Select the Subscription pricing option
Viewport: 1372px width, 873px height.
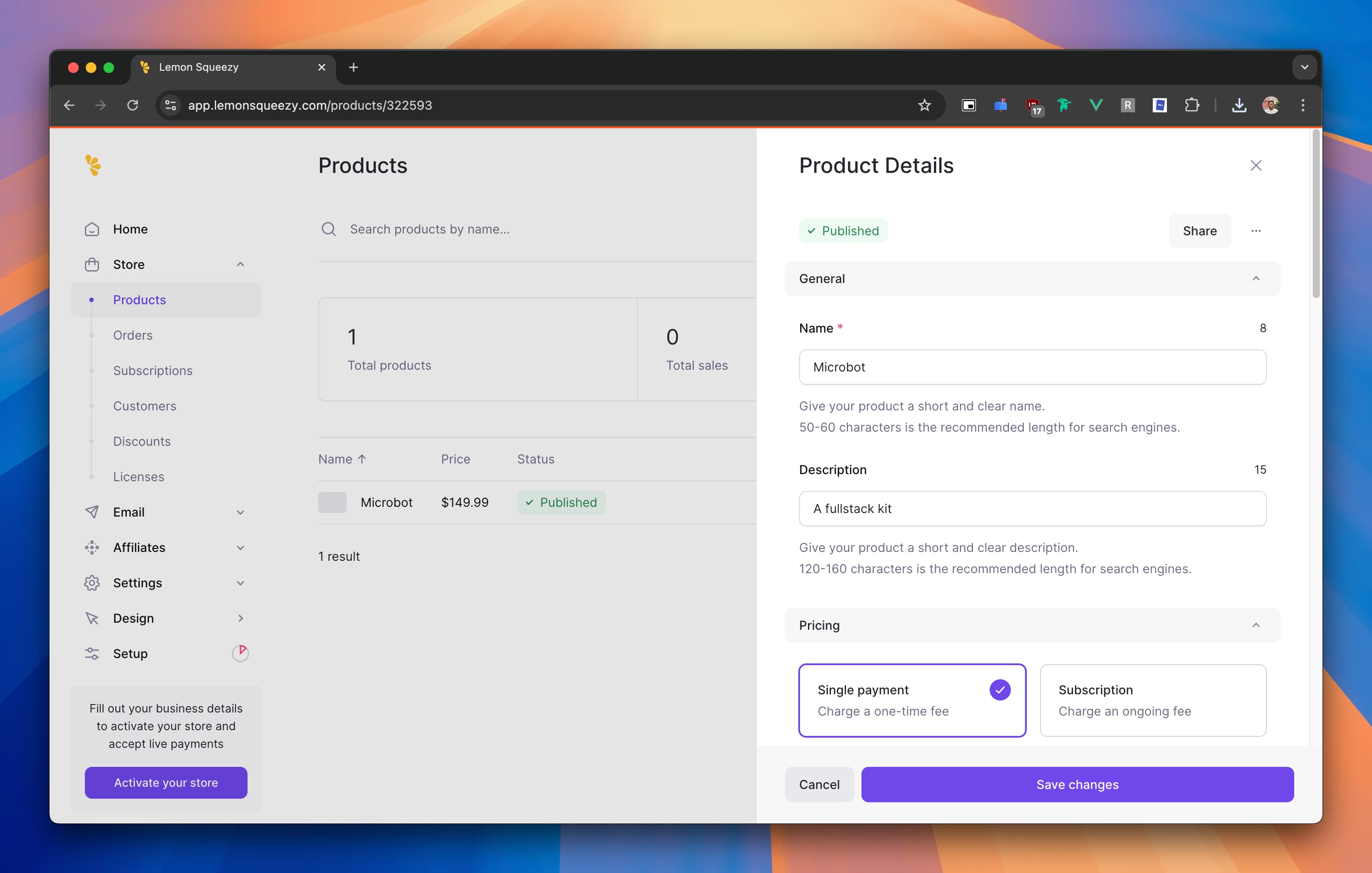(x=1153, y=700)
